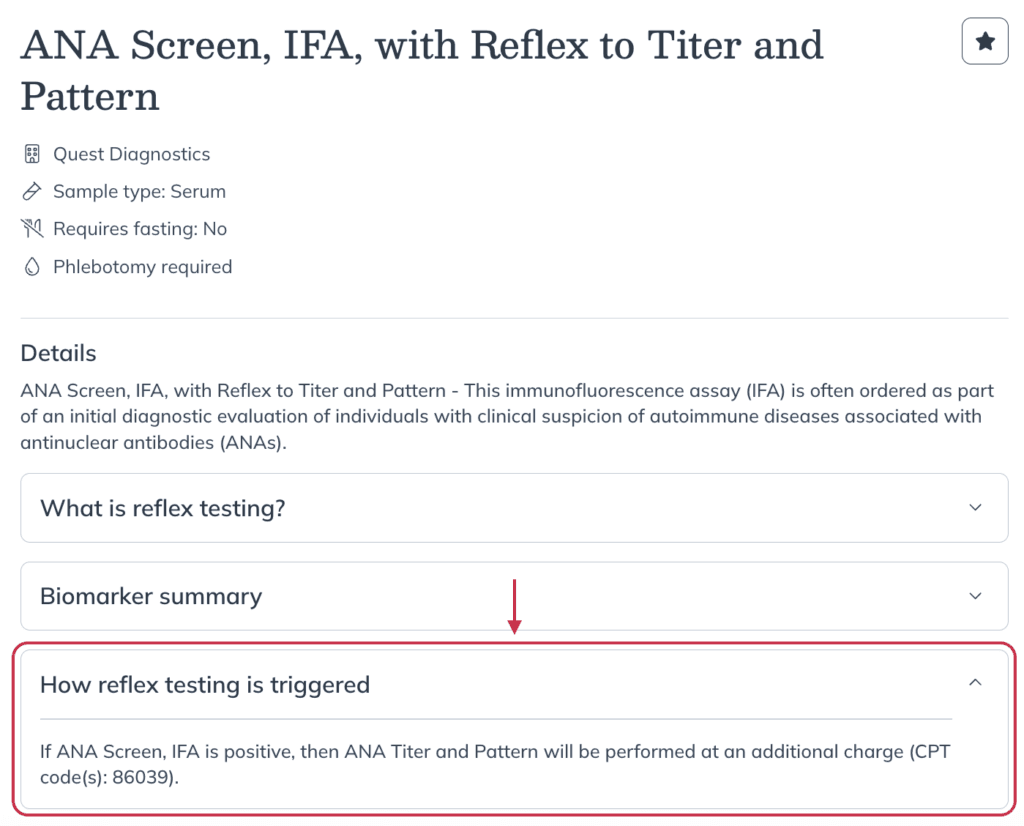Click the star favorite button
The image size is (1024, 826).
(985, 41)
